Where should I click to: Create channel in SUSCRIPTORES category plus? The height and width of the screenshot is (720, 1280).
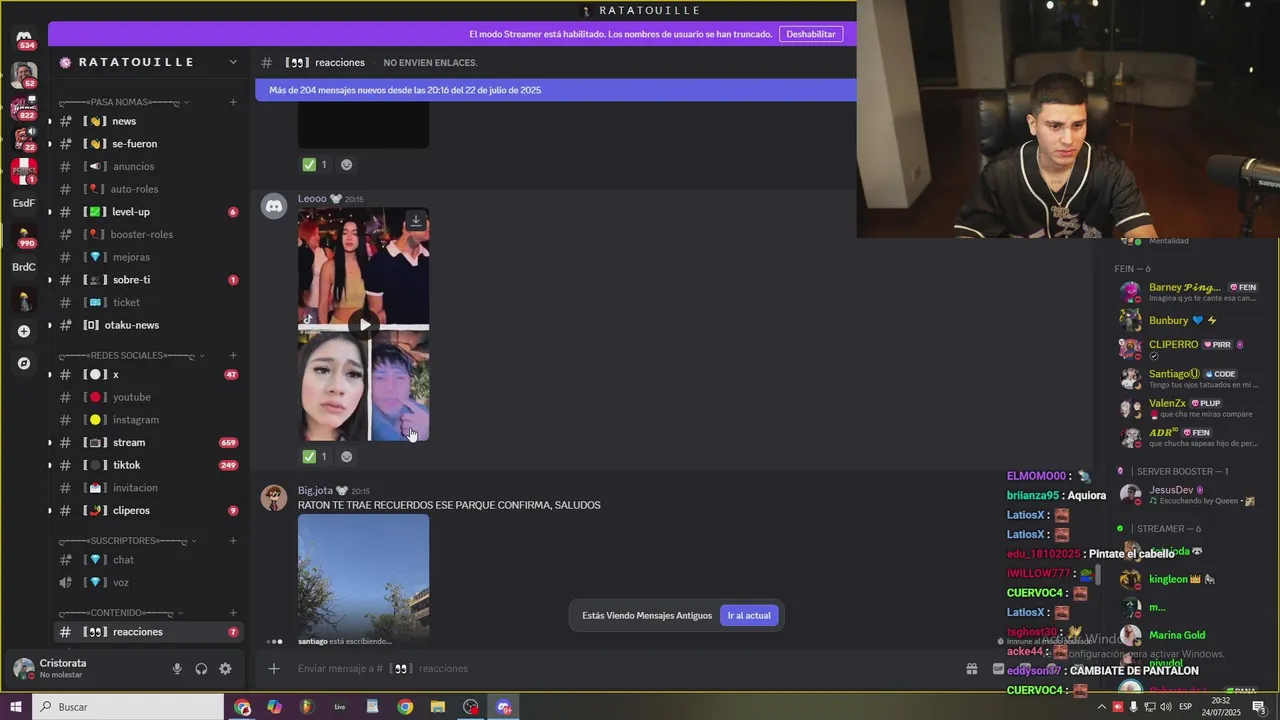point(233,541)
